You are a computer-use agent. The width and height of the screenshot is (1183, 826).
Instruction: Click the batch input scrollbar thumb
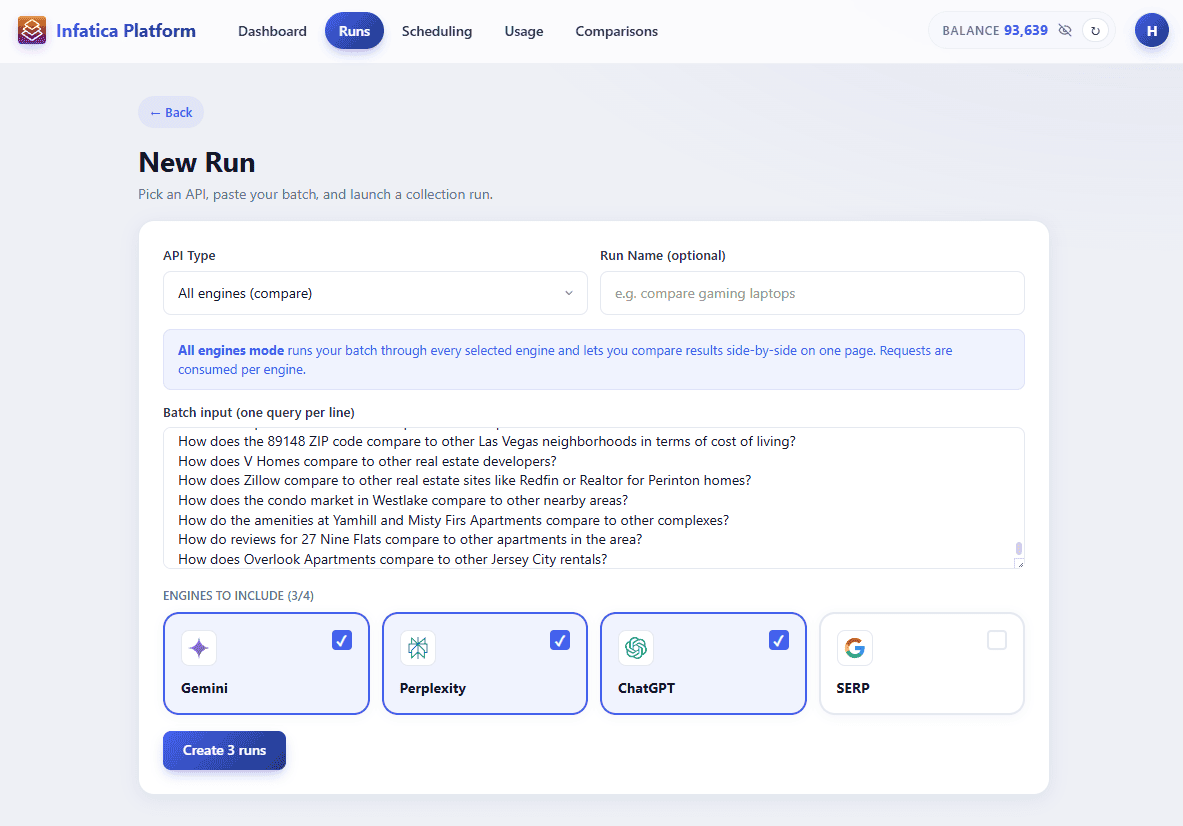[1019, 548]
